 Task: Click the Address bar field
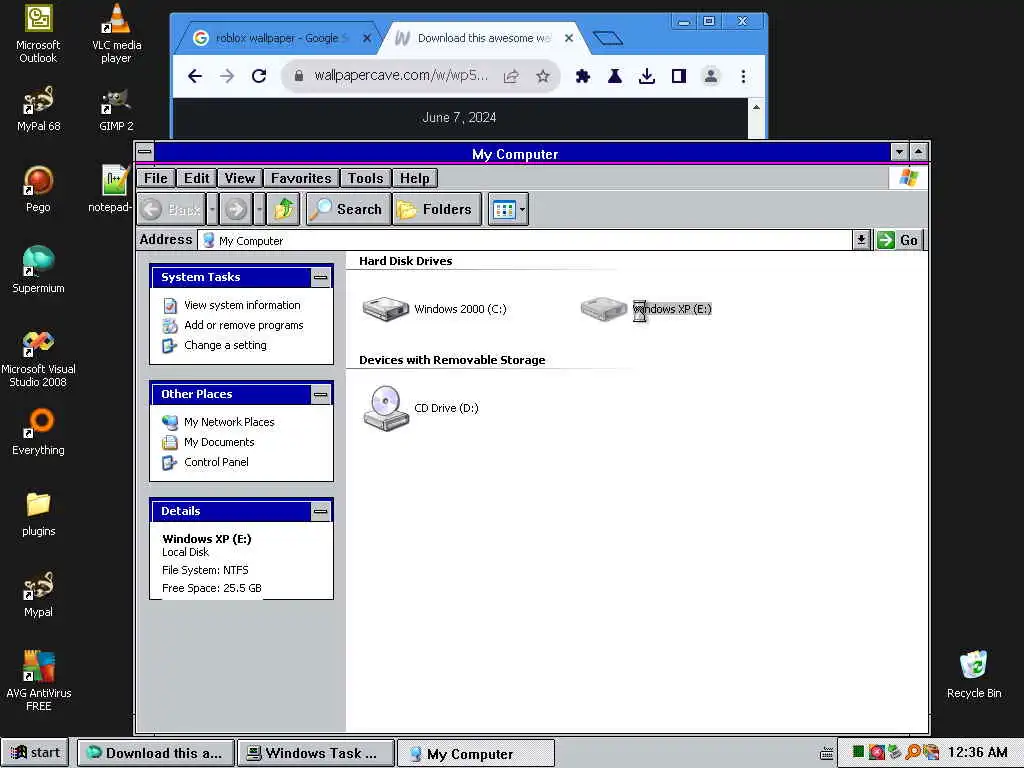[x=526, y=240]
